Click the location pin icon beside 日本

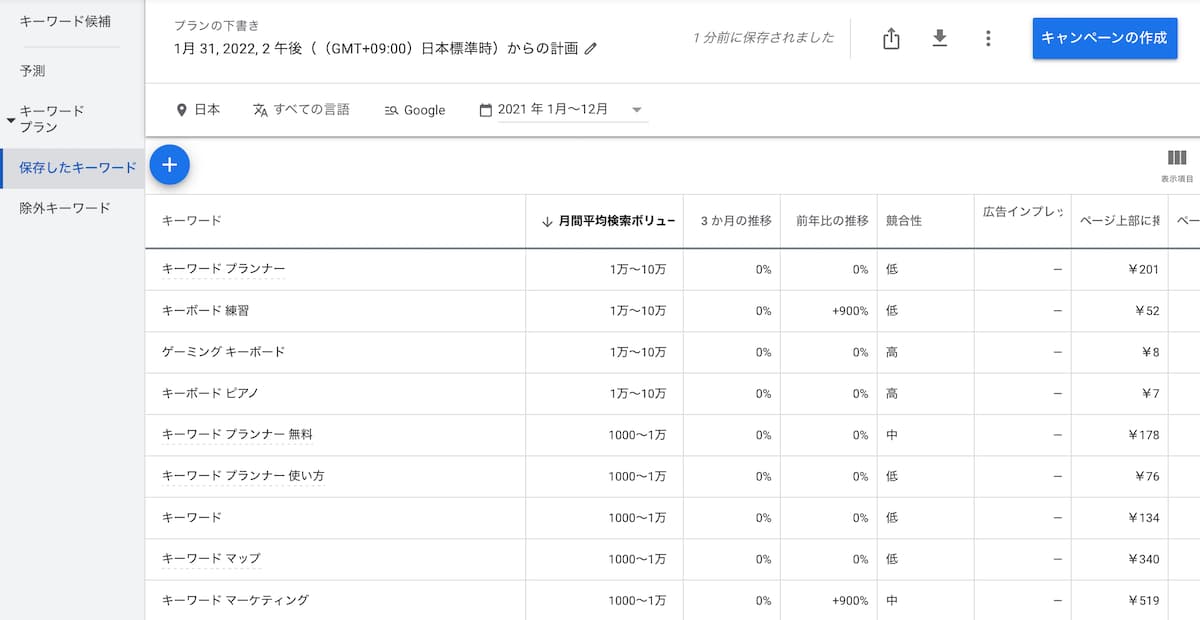(x=182, y=110)
